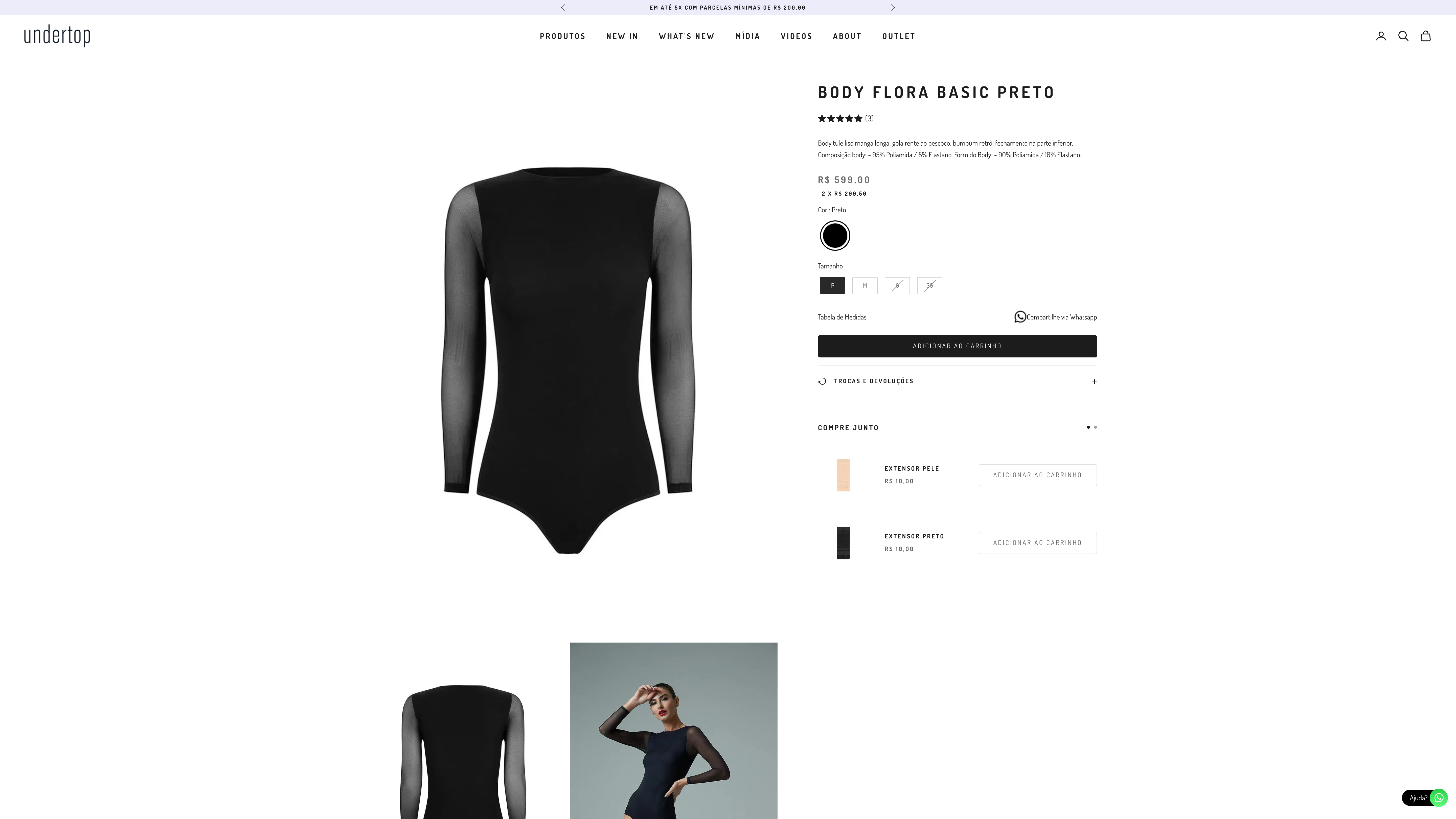The image size is (1456, 819).
Task: Select size P
Action: coord(833,285)
